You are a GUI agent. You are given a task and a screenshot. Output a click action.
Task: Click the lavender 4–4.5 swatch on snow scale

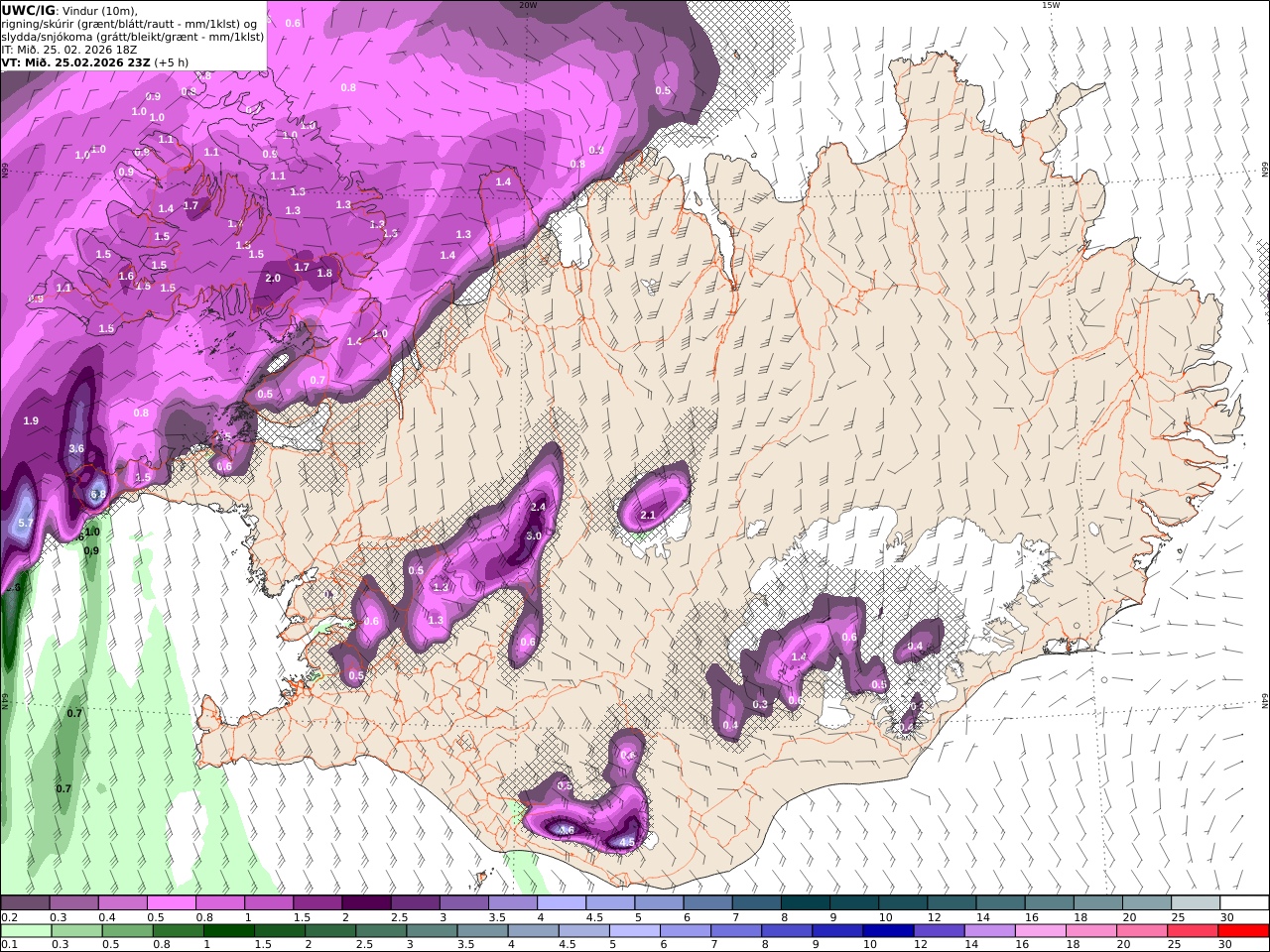pyautogui.click(x=562, y=903)
